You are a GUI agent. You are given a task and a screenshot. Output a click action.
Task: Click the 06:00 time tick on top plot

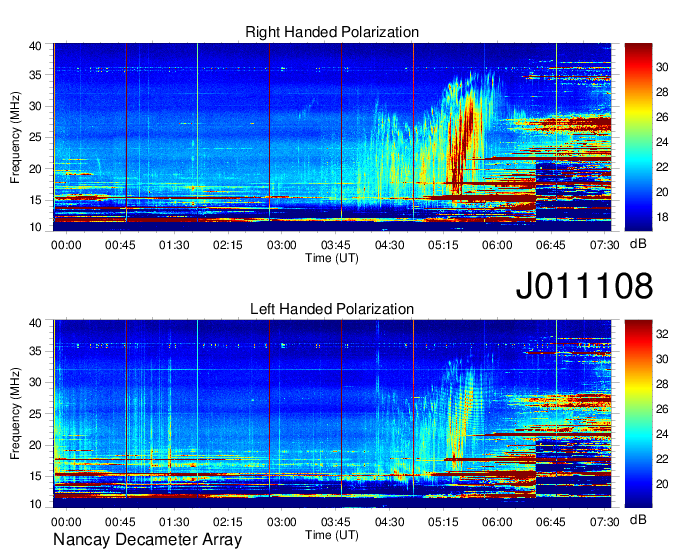click(497, 245)
